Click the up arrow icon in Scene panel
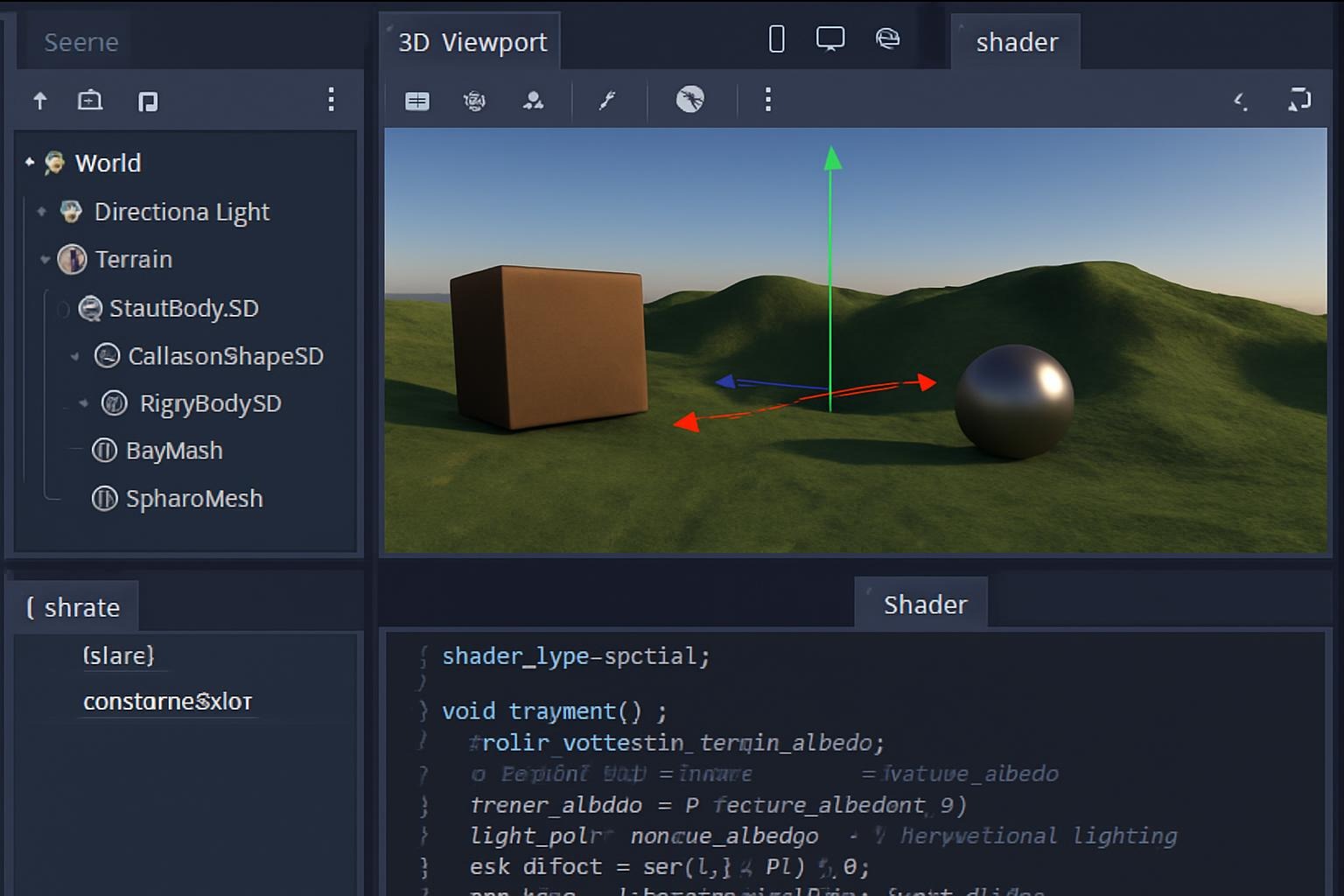This screenshot has height=896, width=1344. tap(40, 101)
